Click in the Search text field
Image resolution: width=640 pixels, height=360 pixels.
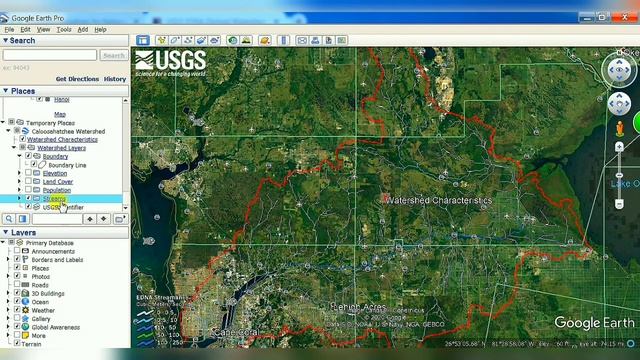click(x=50, y=55)
